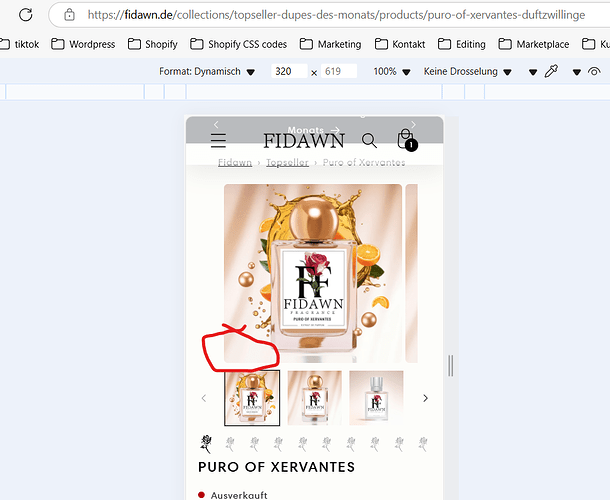Open the hamburger menu on Fidawn site
The width and height of the screenshot is (610, 500).
pos(218,140)
